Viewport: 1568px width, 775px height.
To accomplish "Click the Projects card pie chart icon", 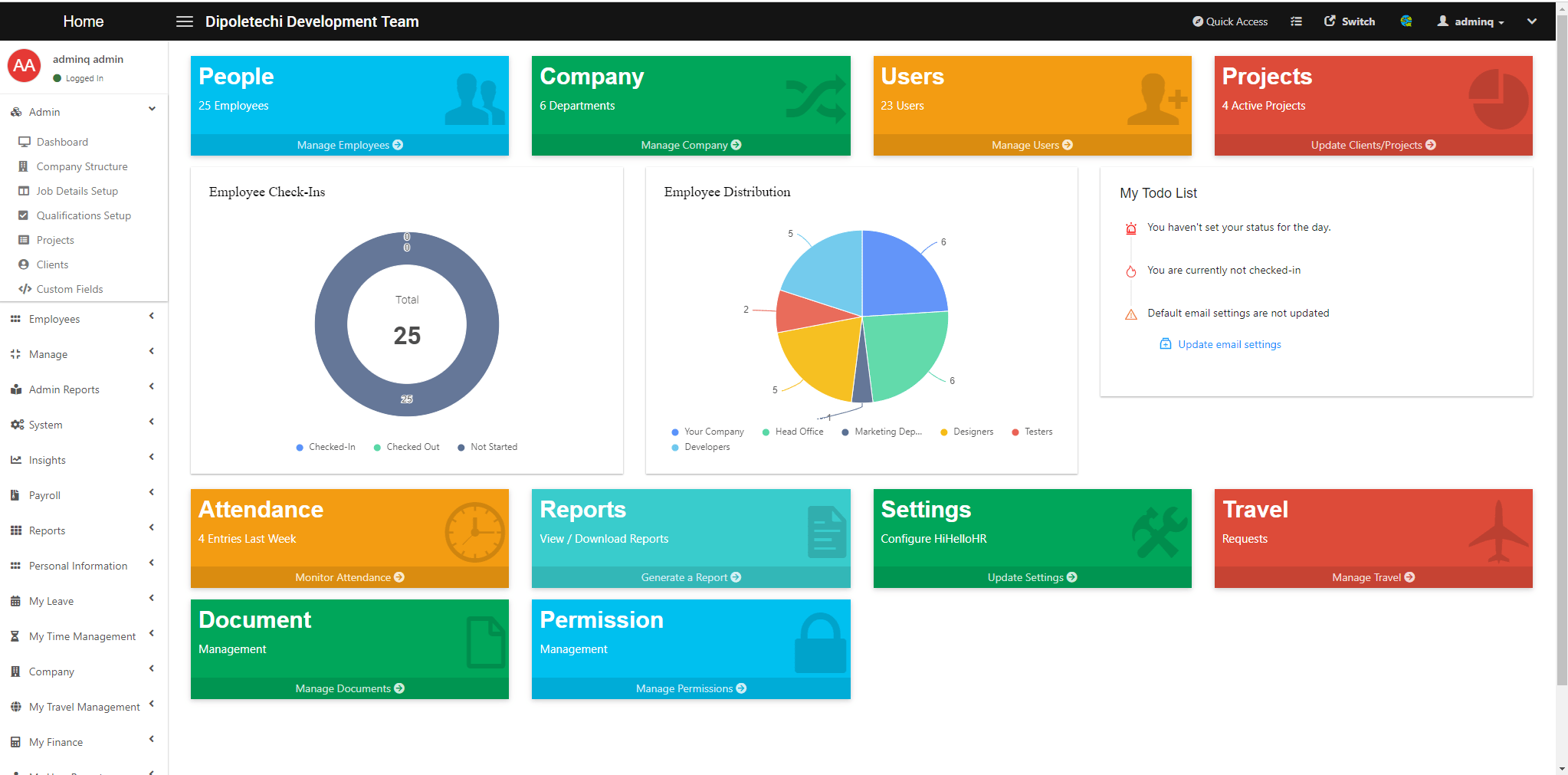I will point(1498,99).
